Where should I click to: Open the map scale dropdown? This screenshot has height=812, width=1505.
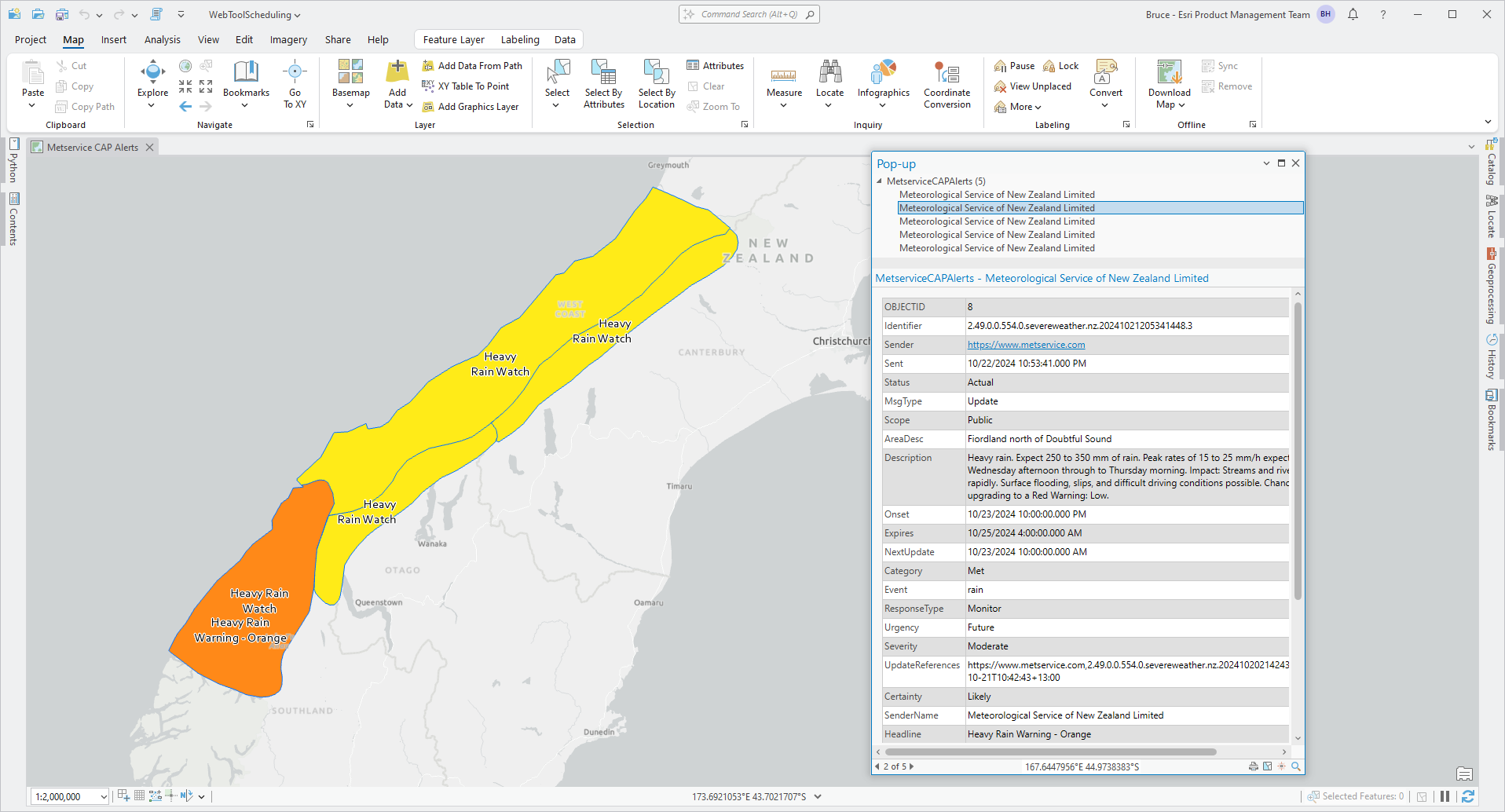104,796
